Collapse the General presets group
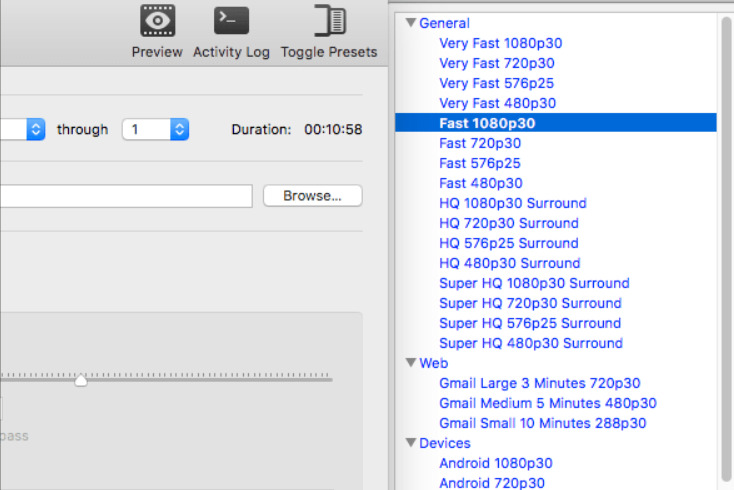Viewport: 734px width, 490px height. [x=411, y=22]
